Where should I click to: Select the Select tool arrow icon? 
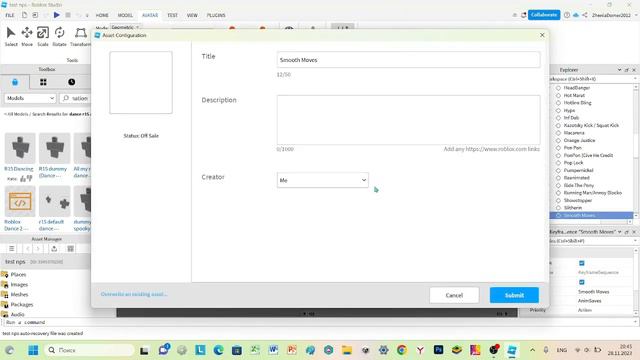[x=11, y=33]
